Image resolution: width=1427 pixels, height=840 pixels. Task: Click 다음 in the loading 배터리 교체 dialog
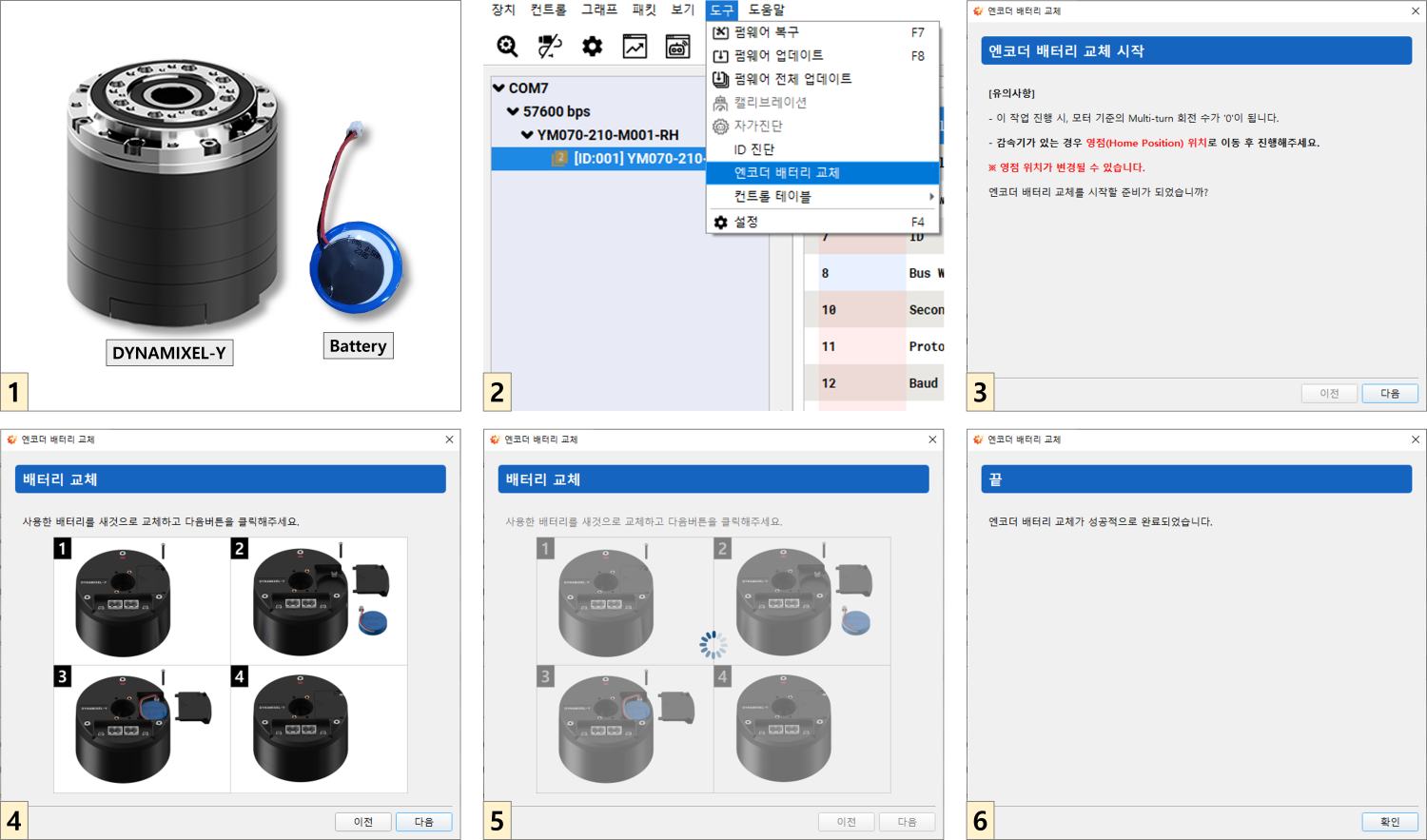click(x=907, y=822)
